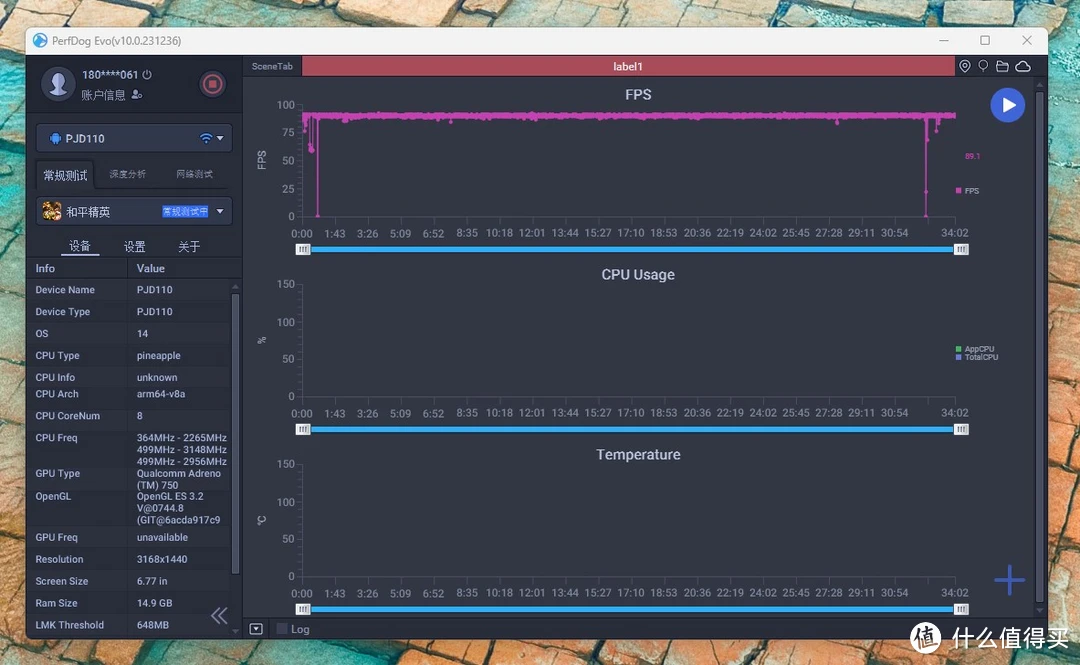
Task: Click the label1 scene bar
Action: 628,66
